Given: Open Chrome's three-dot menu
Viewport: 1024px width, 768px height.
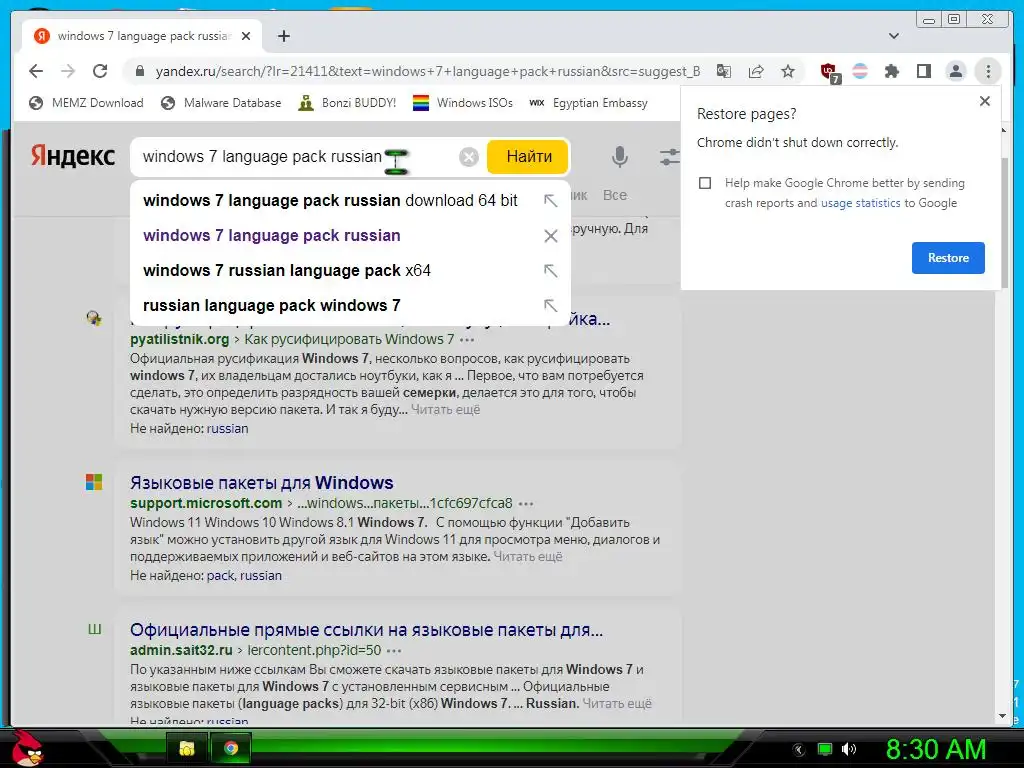Looking at the screenshot, I should [988, 71].
